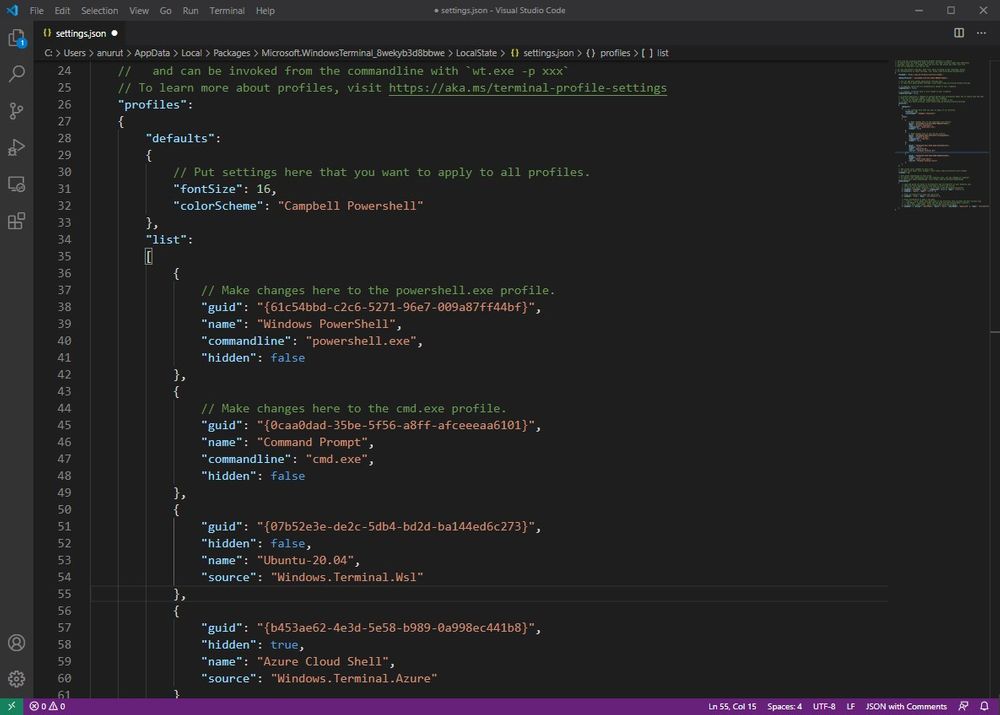Select the settings.json editor tab
Viewport: 1000px width, 715px height.
pyautogui.click(x=80, y=33)
